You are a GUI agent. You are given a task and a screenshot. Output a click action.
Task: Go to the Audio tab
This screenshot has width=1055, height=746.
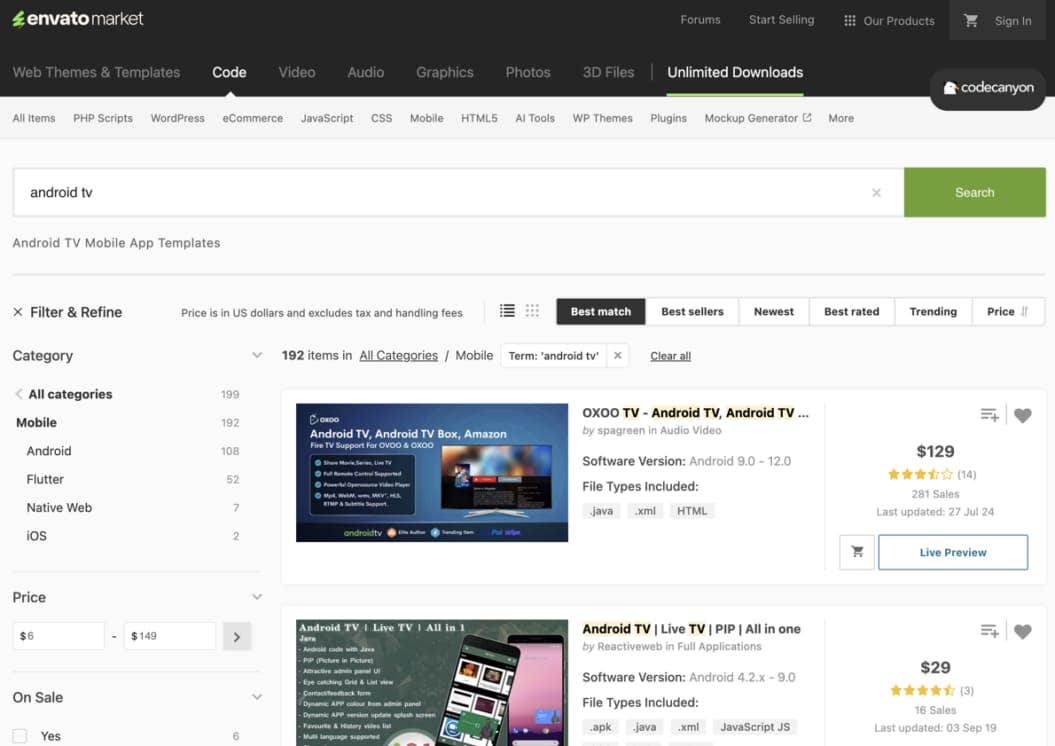click(366, 72)
